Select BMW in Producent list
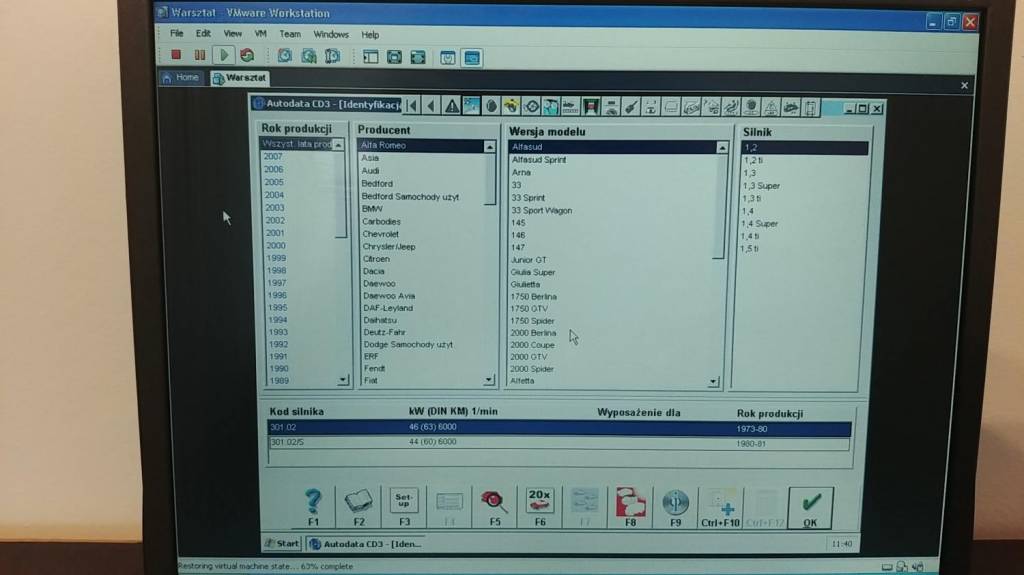1024x575 pixels. (372, 209)
